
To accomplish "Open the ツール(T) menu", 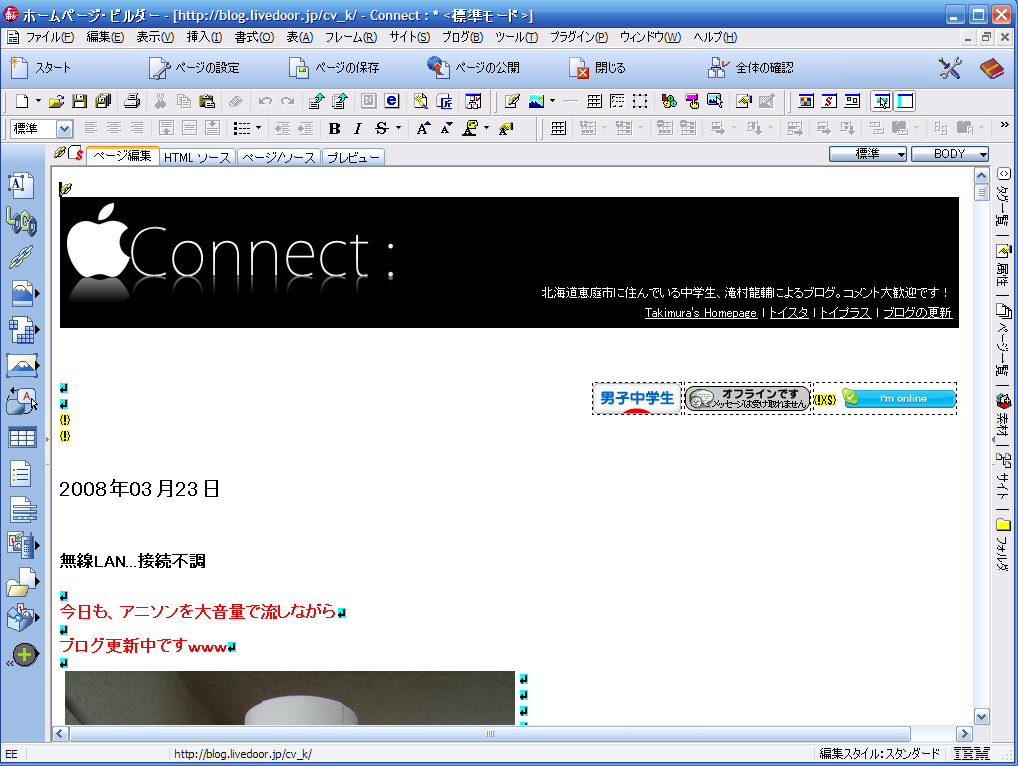I will [516, 37].
